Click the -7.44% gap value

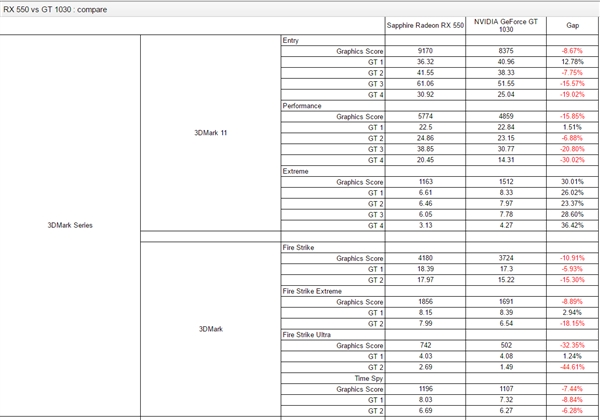572,389
